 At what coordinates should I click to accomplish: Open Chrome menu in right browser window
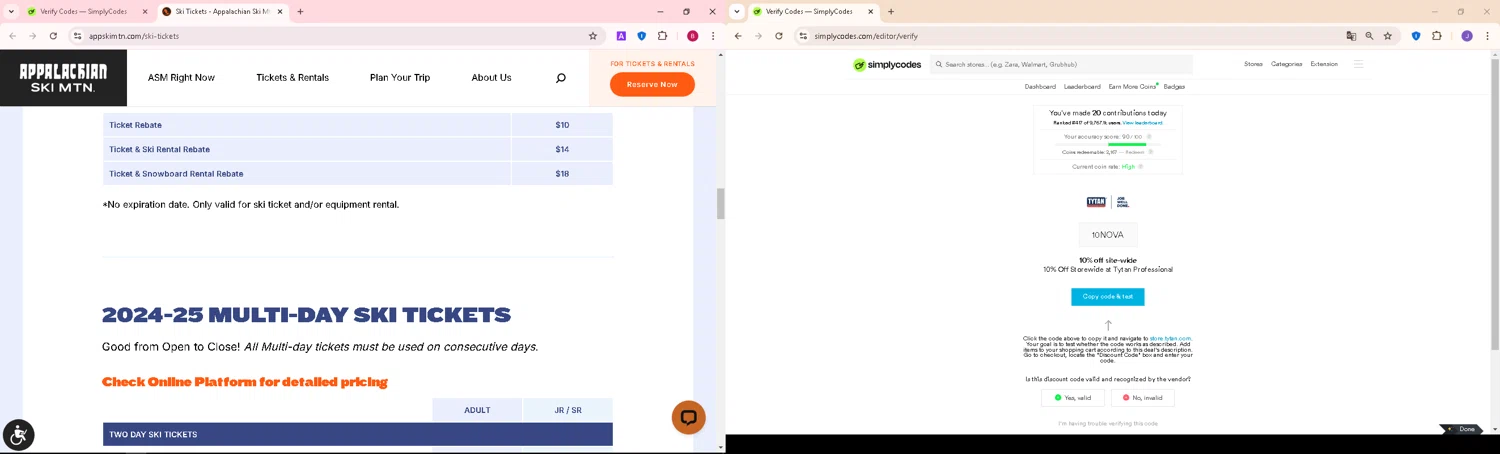[1488, 36]
